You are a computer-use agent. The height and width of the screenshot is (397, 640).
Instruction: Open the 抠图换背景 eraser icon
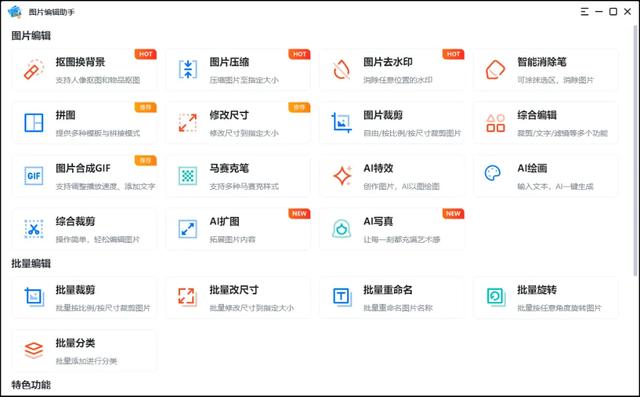tap(34, 69)
